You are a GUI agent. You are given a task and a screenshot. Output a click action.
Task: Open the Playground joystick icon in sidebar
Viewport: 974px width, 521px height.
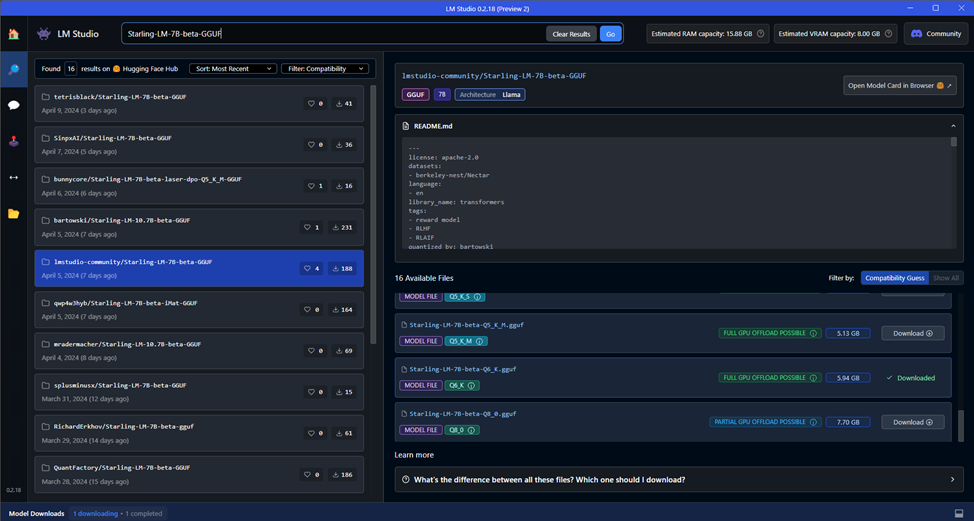pyautogui.click(x=13, y=142)
